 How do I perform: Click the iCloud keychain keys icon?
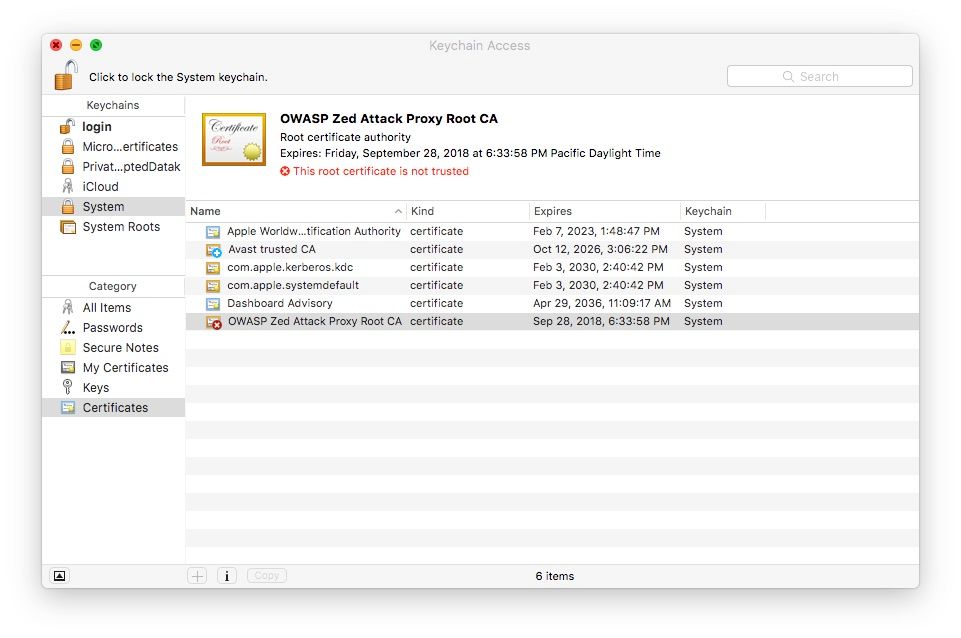67,186
